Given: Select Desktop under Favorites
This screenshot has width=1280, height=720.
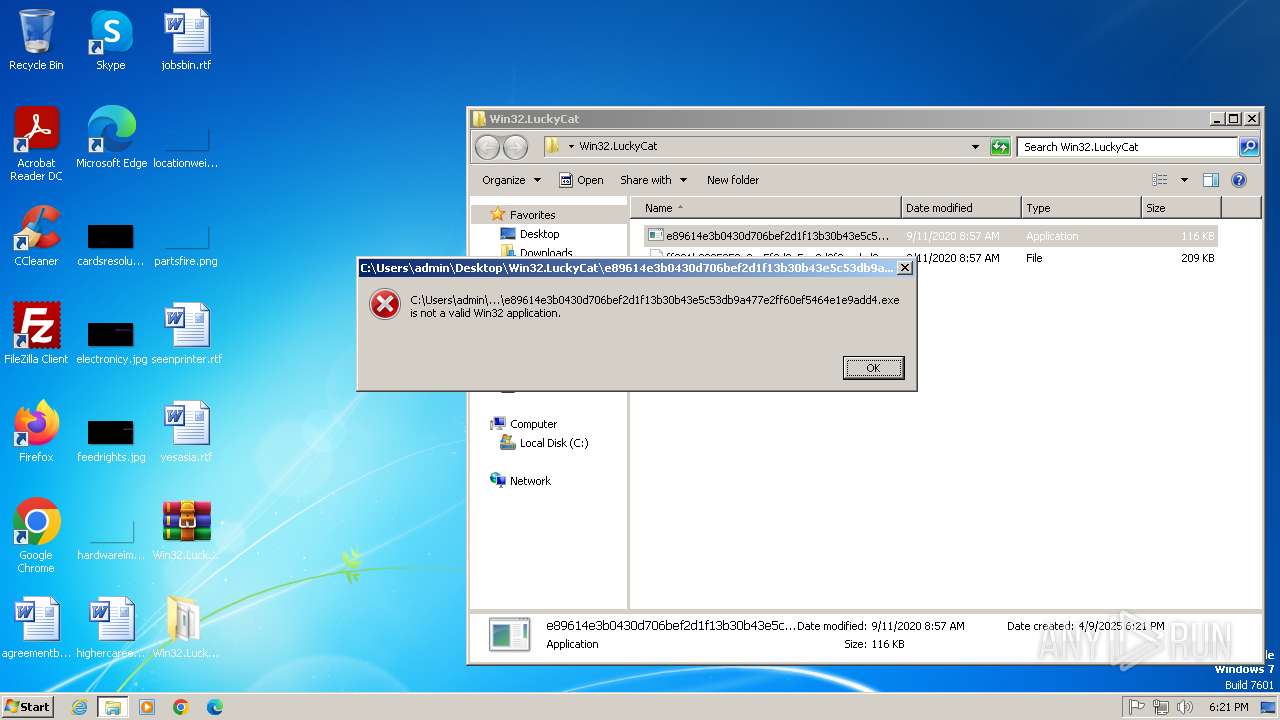Looking at the screenshot, I should pyautogui.click(x=539, y=234).
